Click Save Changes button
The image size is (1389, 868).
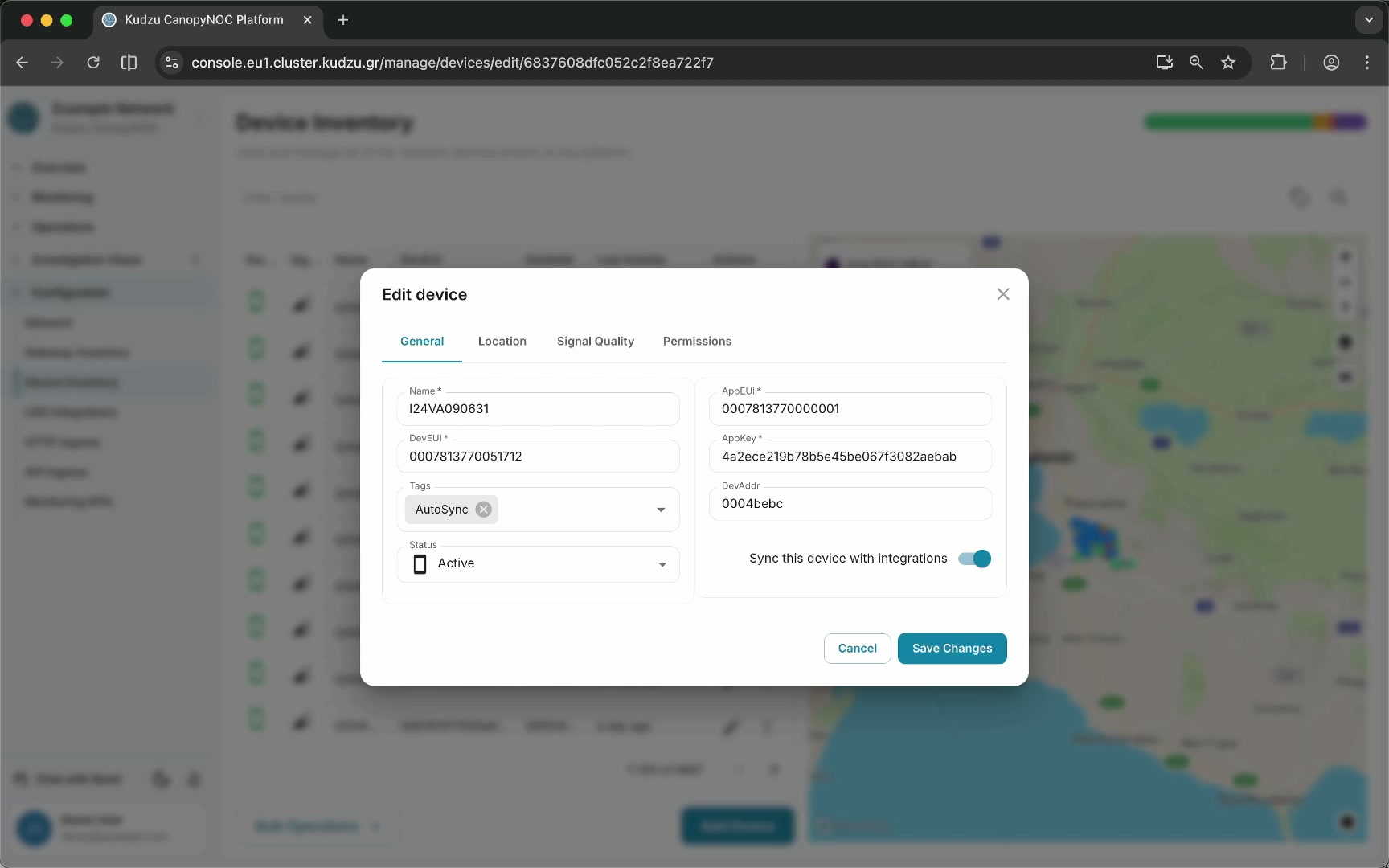(x=952, y=649)
